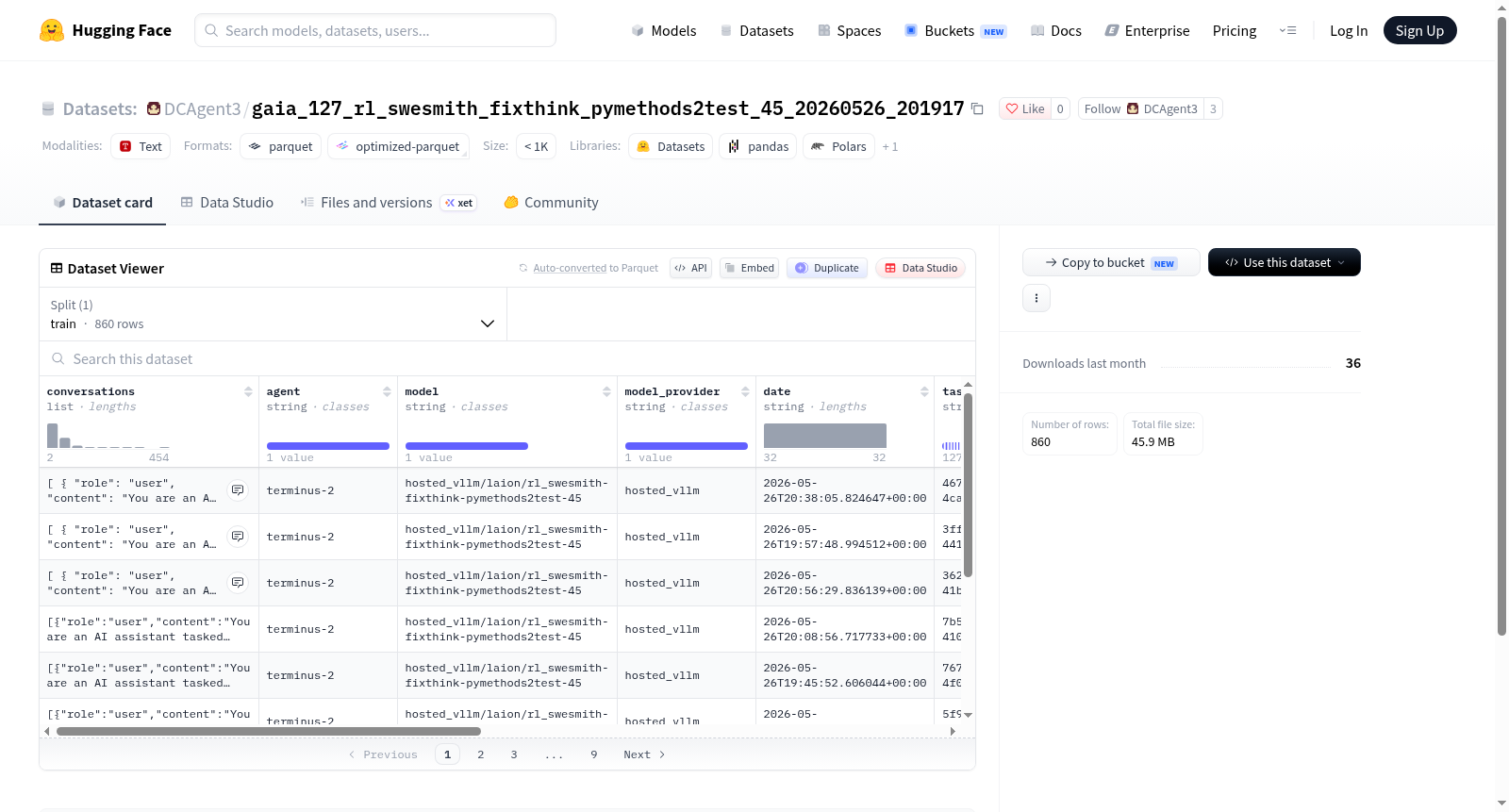Select the Dataset card tab
Viewport: 1509px width, 812px height.
click(103, 203)
